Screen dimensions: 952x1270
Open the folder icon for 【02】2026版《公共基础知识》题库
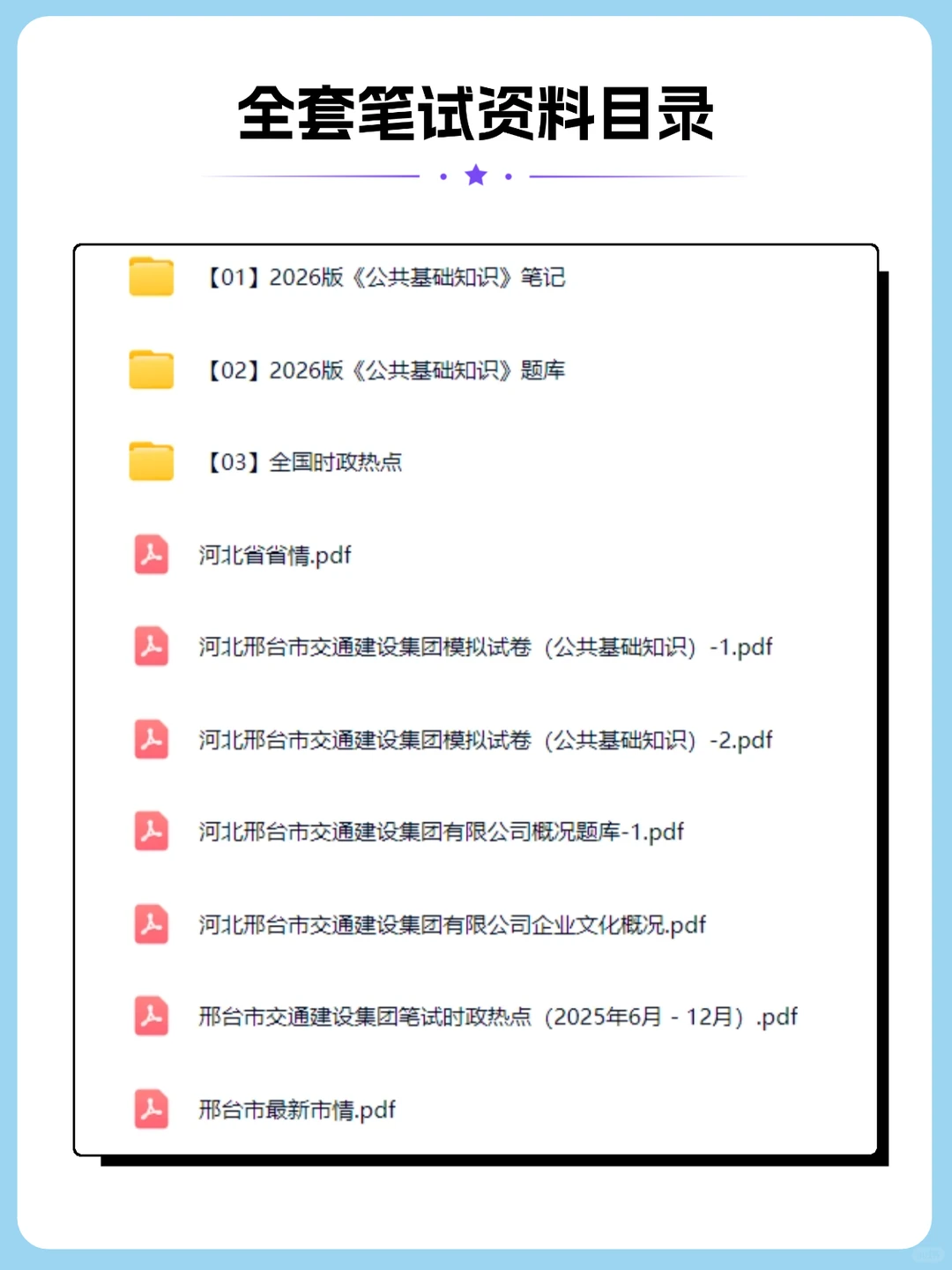(x=151, y=370)
